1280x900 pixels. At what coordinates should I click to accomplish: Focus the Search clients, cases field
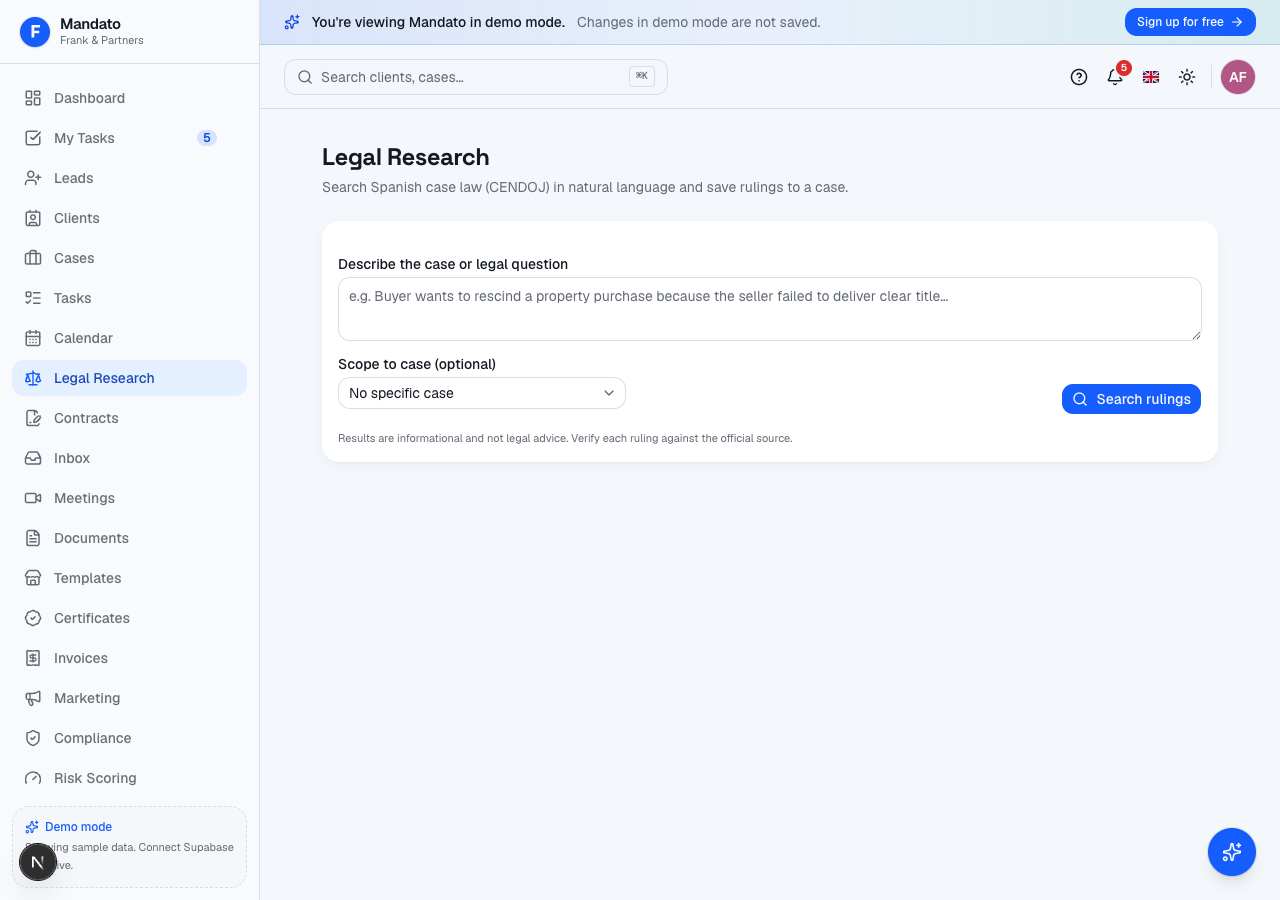point(476,77)
